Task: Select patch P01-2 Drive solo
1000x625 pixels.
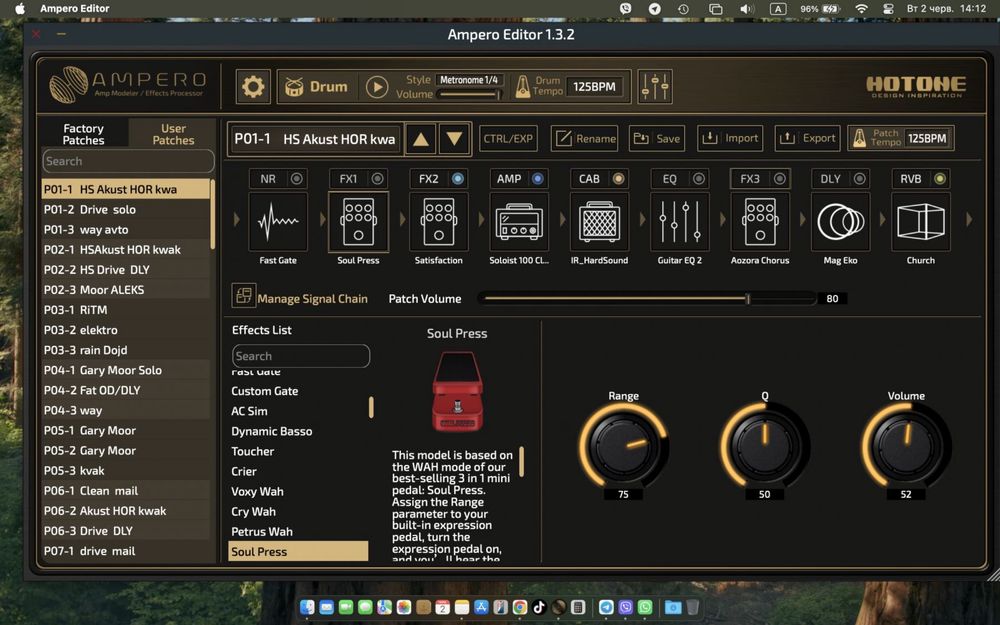Action: (126, 209)
